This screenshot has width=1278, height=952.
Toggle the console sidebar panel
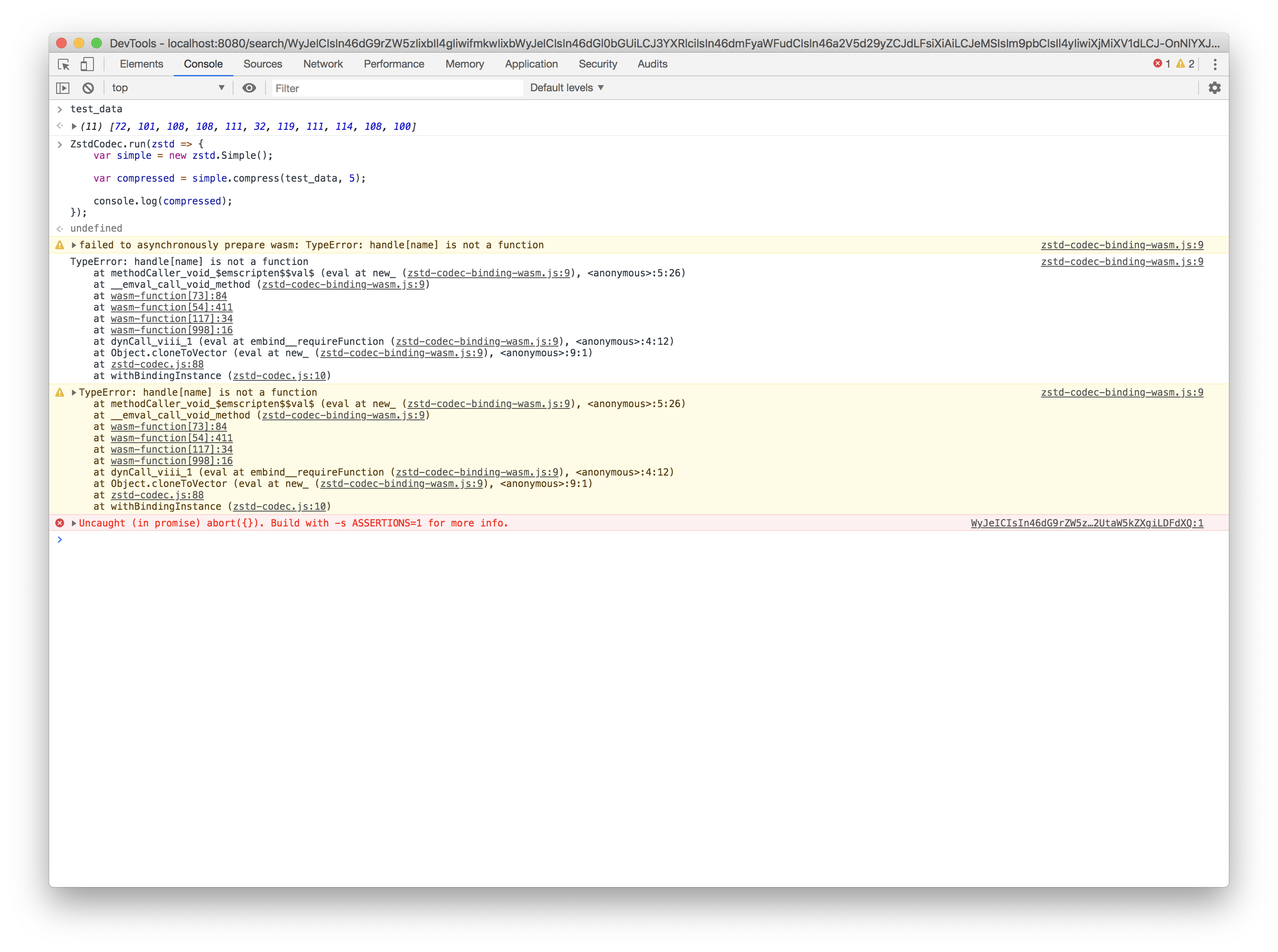click(x=63, y=88)
